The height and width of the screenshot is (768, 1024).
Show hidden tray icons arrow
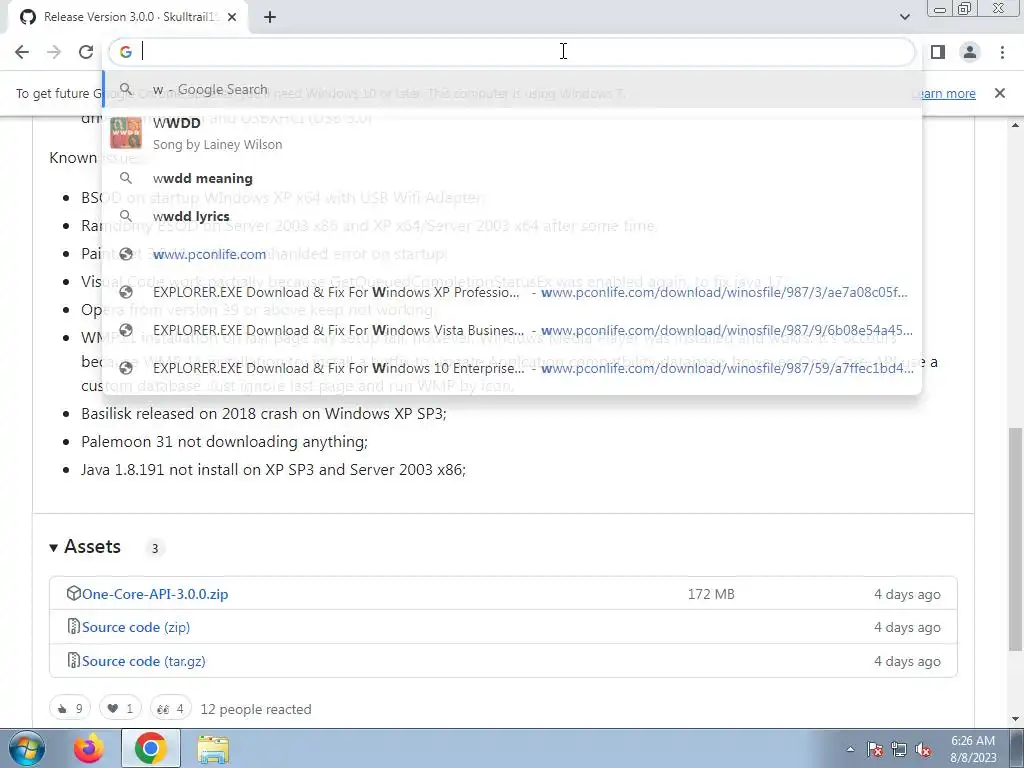850,749
